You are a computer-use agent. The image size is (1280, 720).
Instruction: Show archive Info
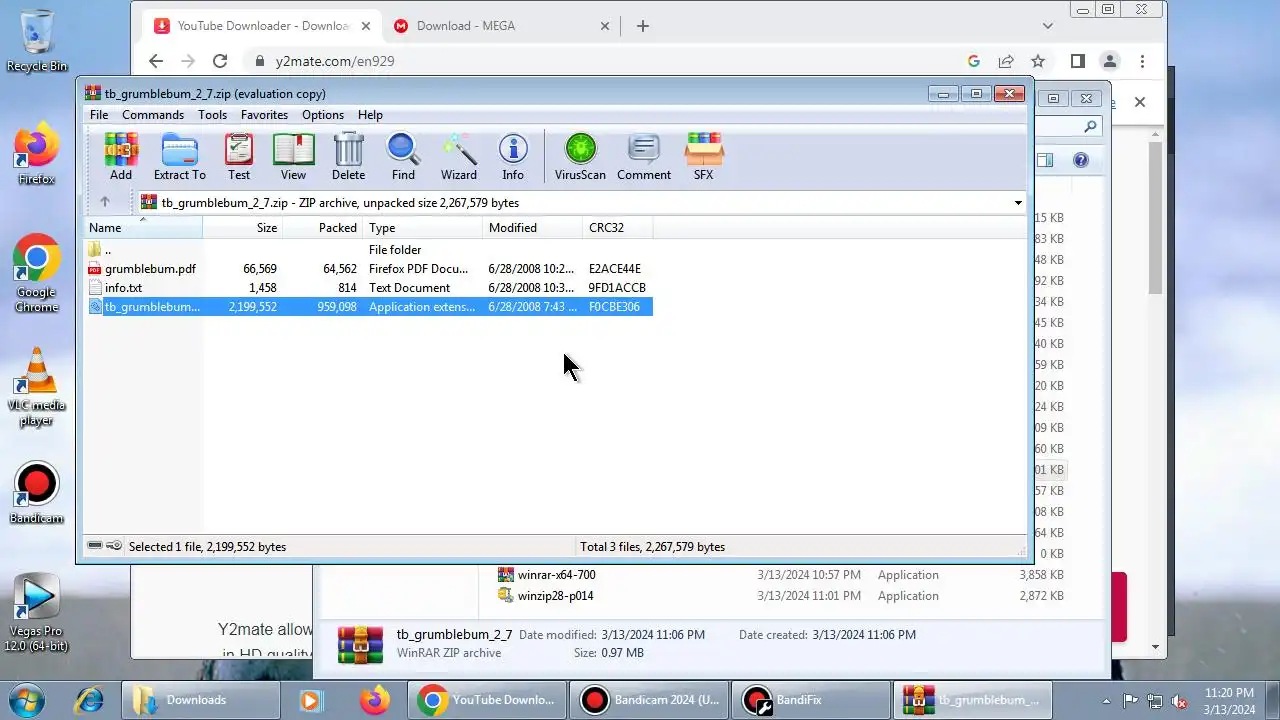[513, 157]
